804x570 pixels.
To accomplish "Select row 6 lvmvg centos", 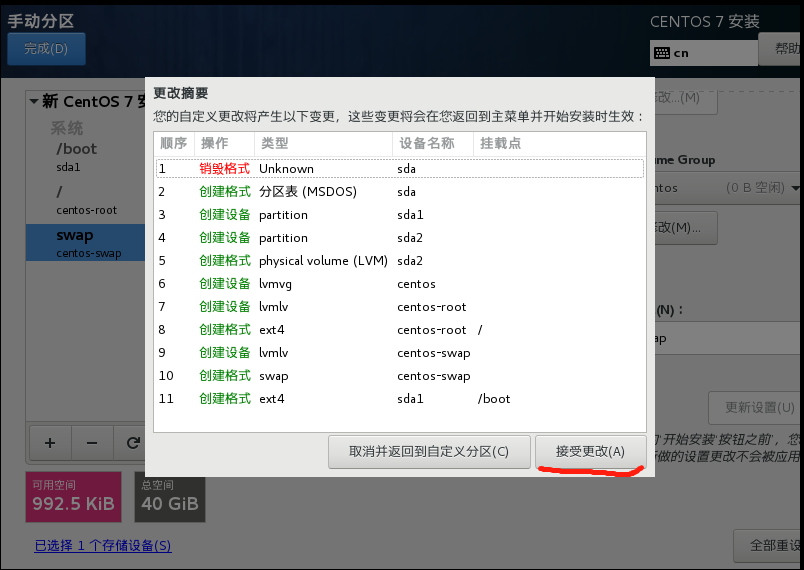I will [400, 284].
